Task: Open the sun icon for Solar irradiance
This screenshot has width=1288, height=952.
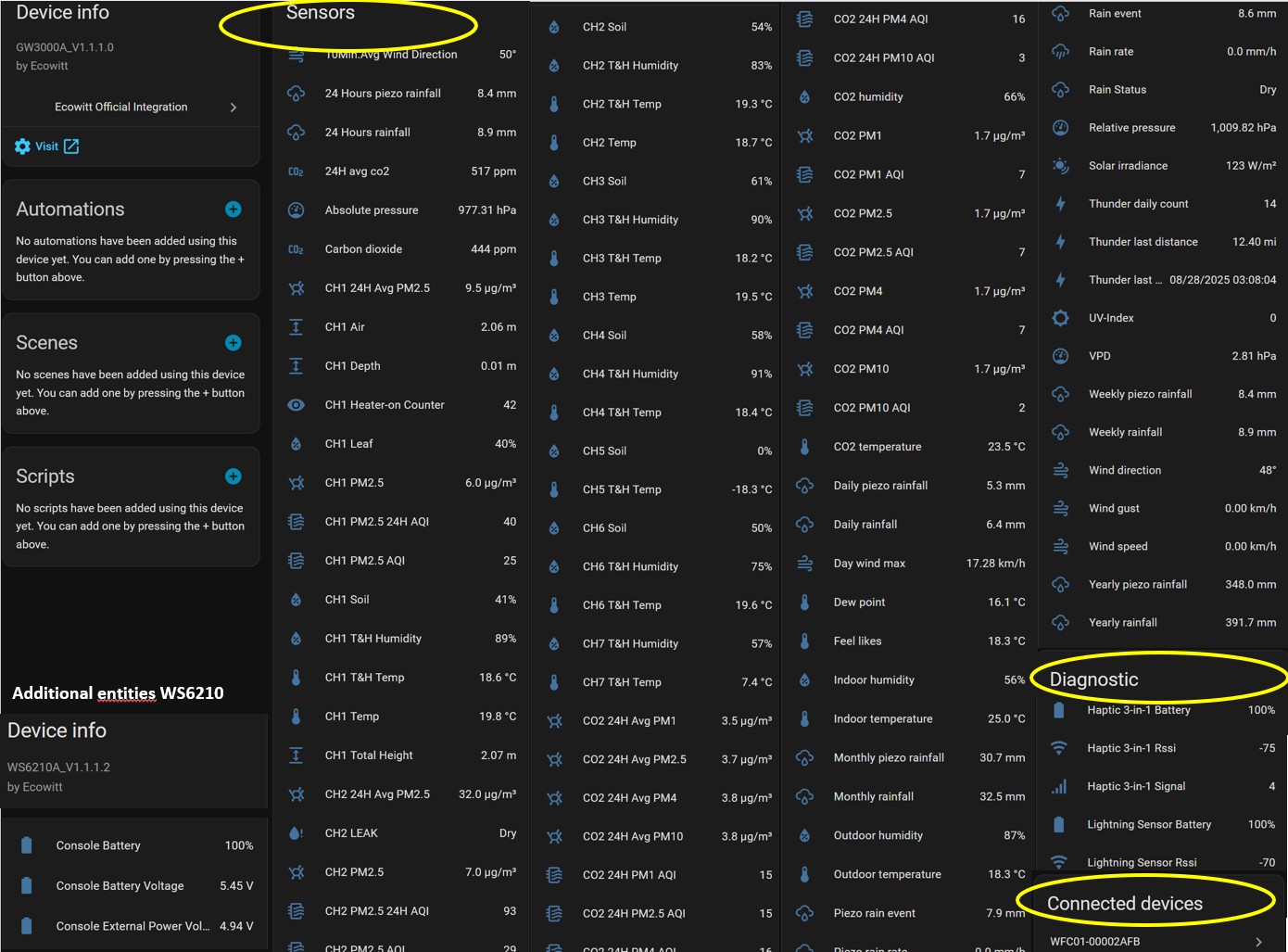Action: coord(1061,166)
